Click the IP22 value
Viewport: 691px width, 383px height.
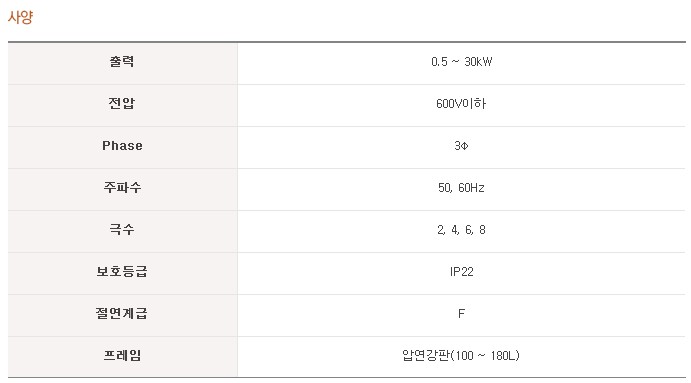461,271
